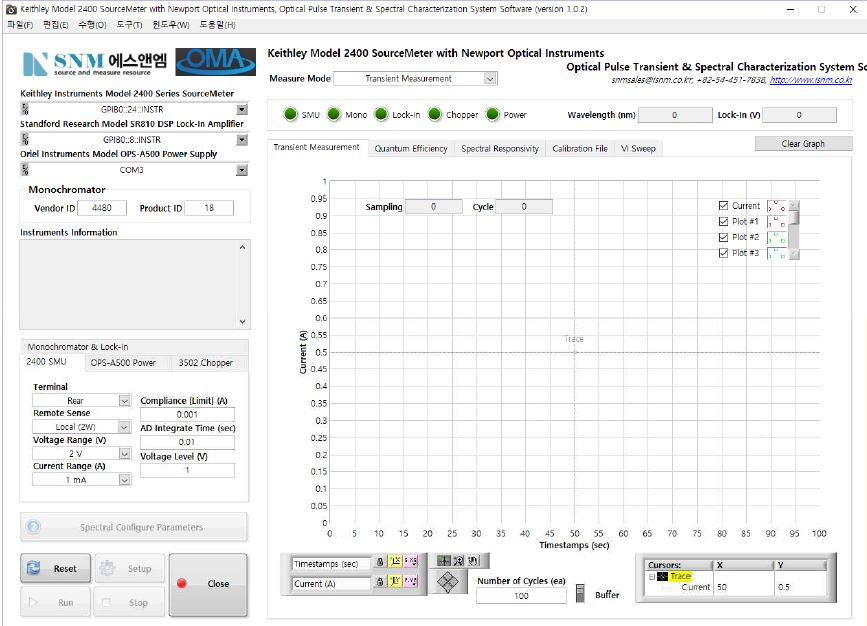Uncheck the Plot #3 visibility checkbox
Image resolution: width=867 pixels, height=626 pixels.
coord(723,253)
